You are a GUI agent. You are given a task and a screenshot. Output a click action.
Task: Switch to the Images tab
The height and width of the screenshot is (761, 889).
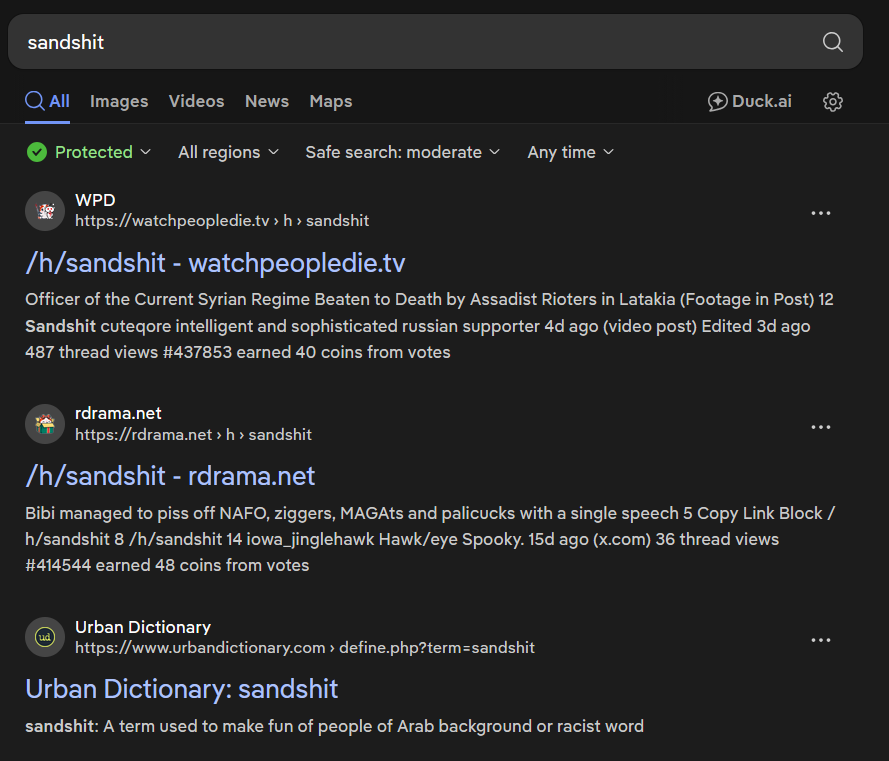119,101
